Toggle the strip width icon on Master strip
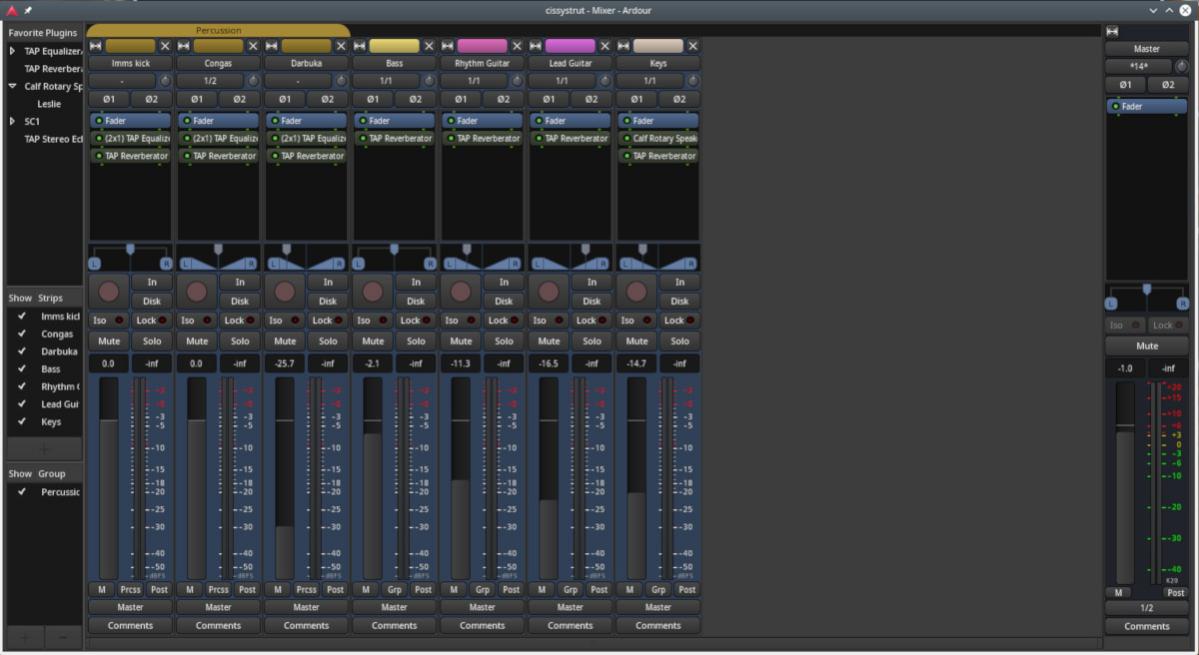The image size is (1199, 655). (x=1112, y=31)
